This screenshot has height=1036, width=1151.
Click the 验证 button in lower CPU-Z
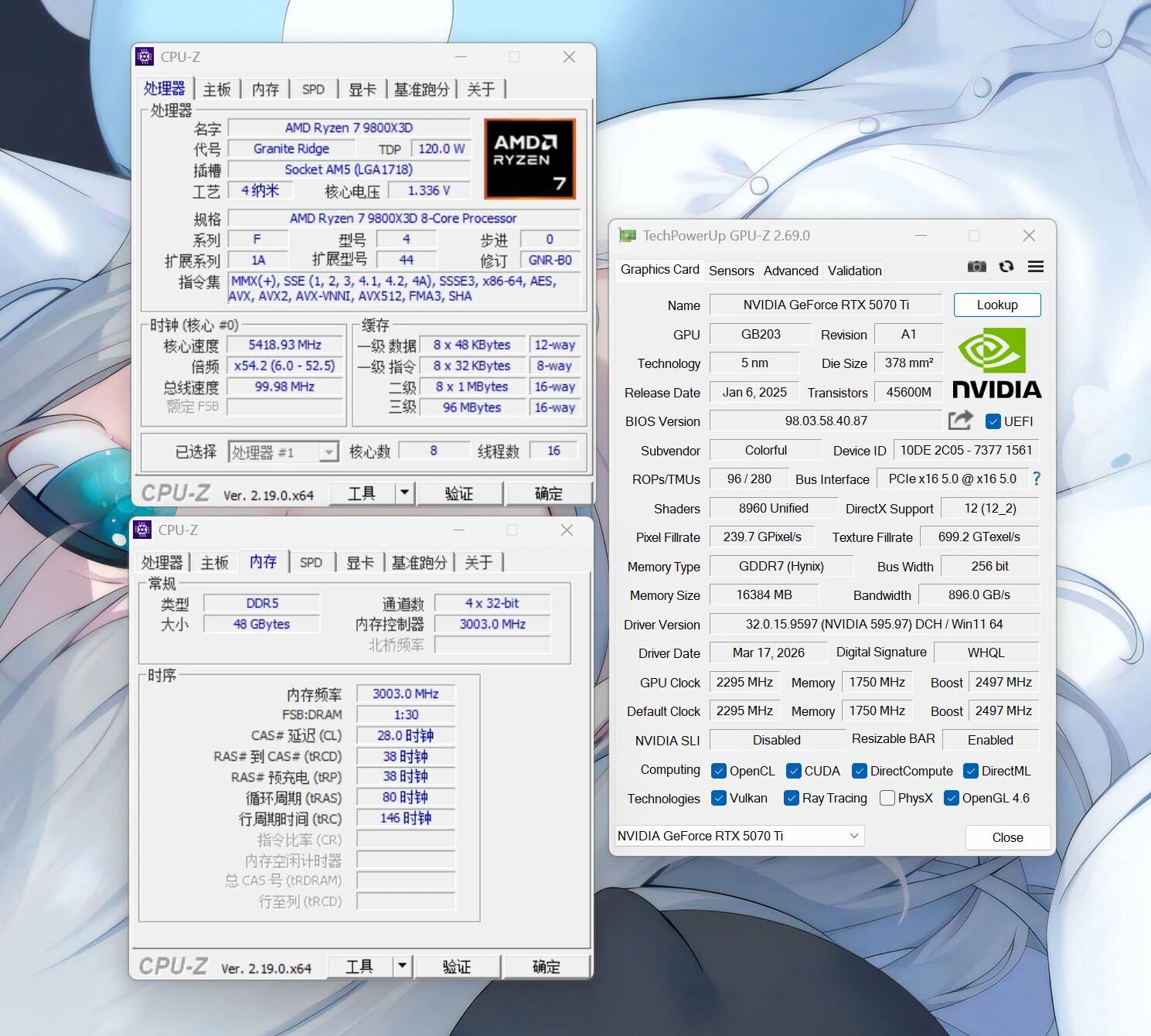(x=456, y=966)
